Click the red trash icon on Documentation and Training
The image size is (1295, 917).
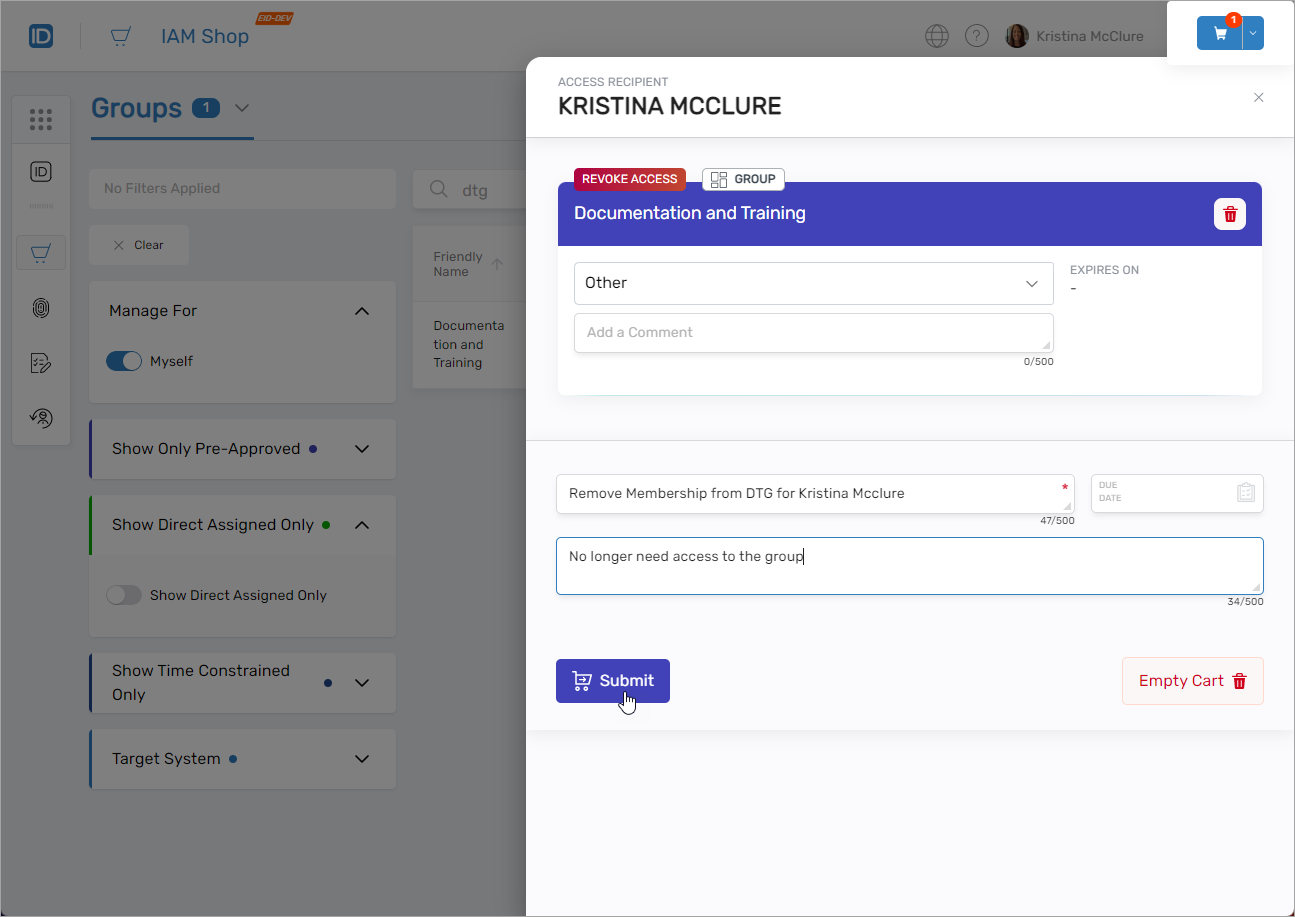(x=1229, y=214)
